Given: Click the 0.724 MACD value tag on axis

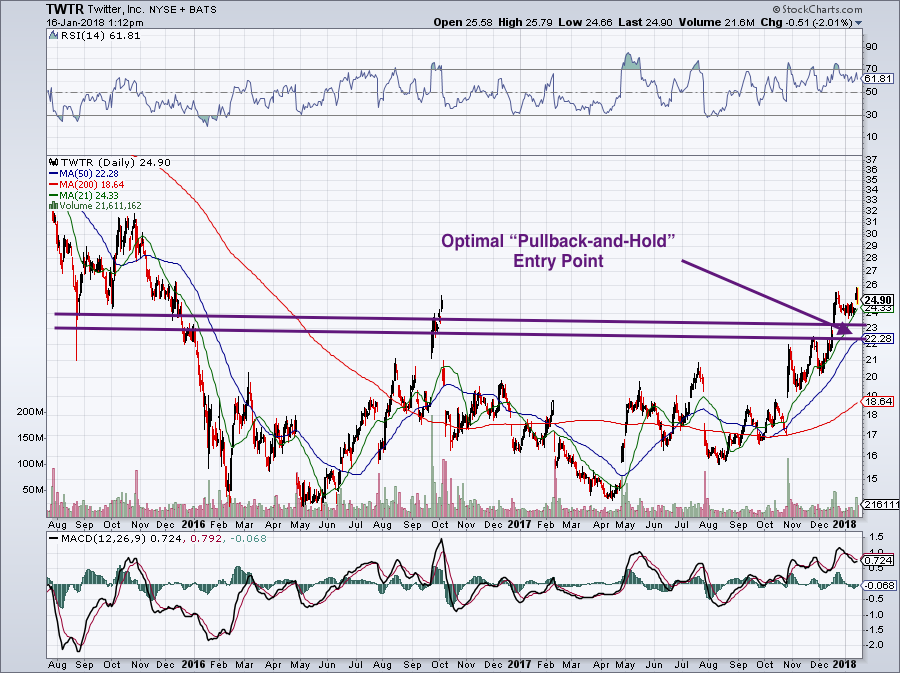Looking at the screenshot, I should [878, 560].
